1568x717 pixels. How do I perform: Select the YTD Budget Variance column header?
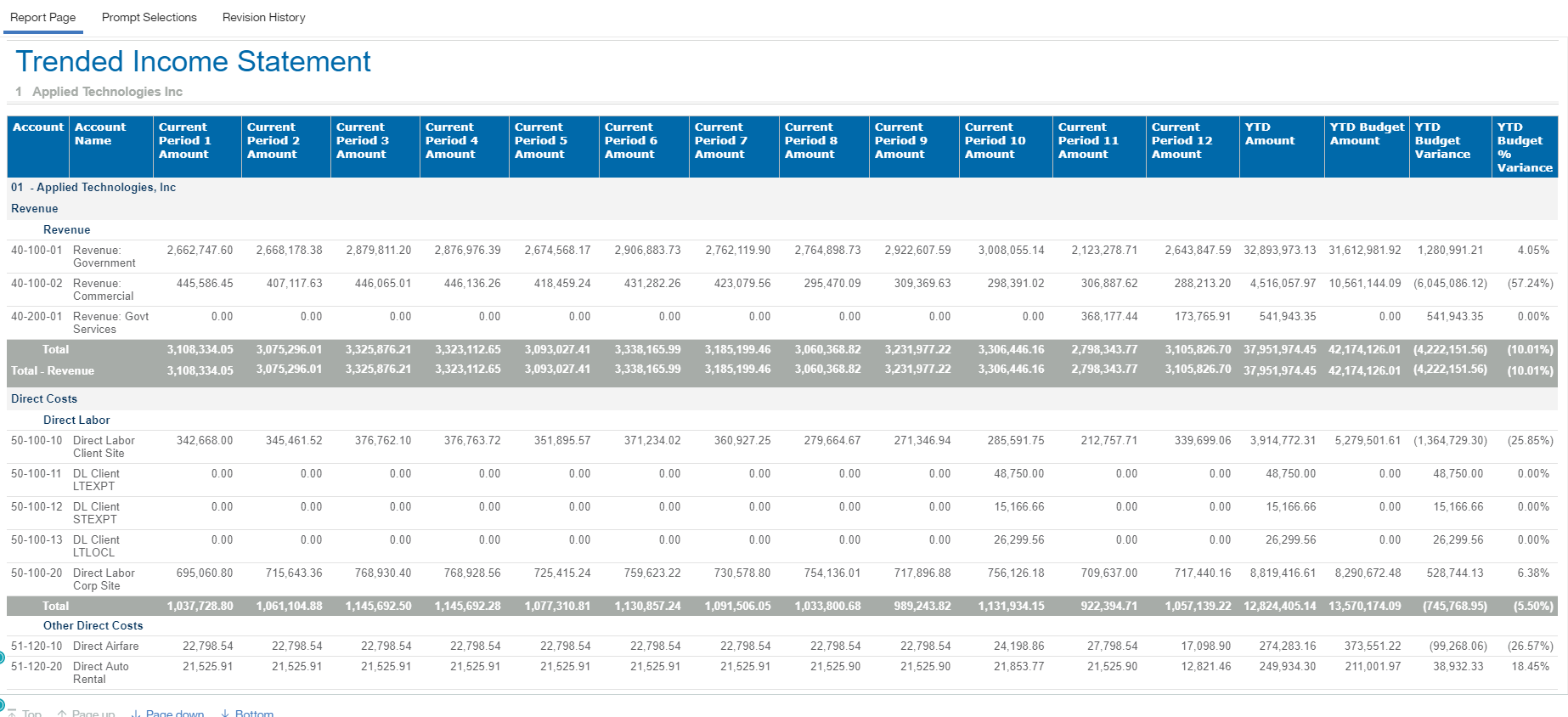(x=1441, y=141)
